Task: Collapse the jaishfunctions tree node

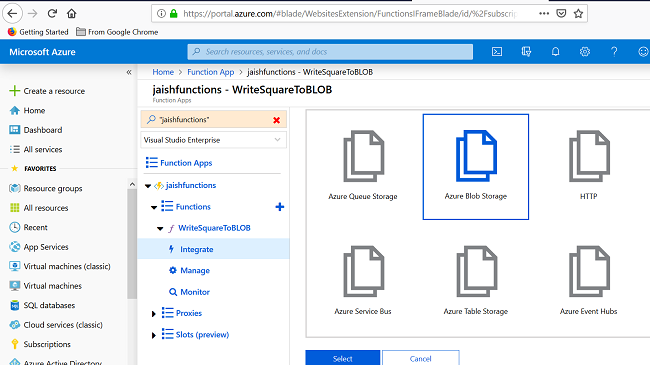Action: tap(148, 186)
